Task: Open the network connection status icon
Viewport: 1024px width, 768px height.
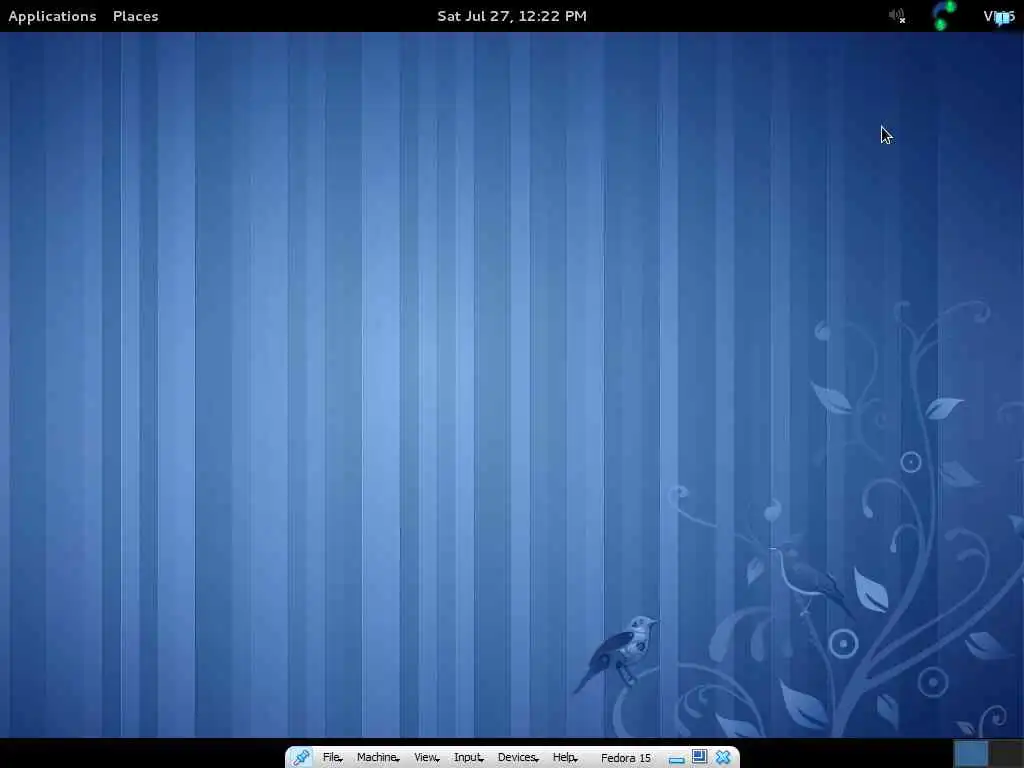Action: pos(944,16)
